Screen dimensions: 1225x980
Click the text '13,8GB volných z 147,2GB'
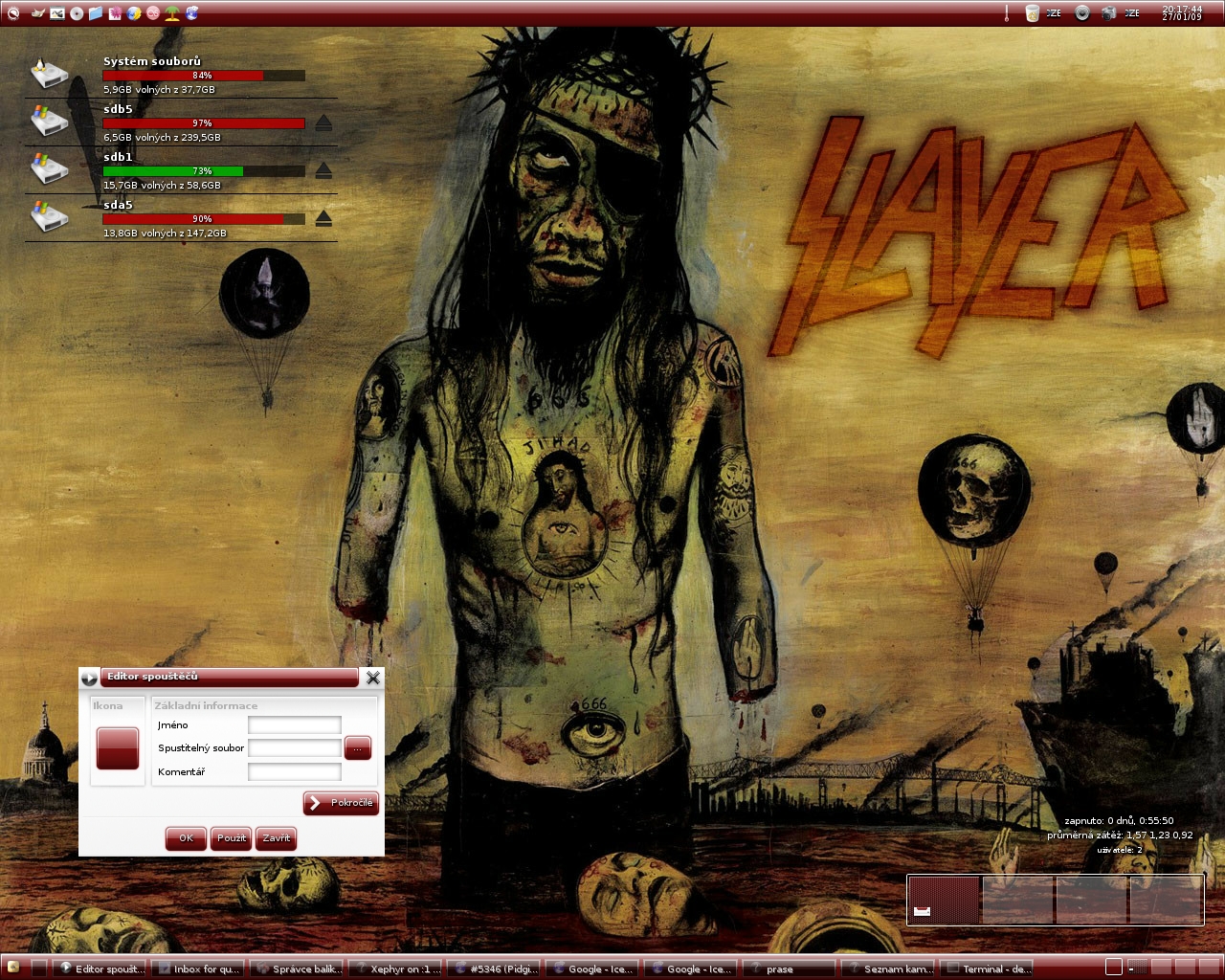tap(165, 234)
